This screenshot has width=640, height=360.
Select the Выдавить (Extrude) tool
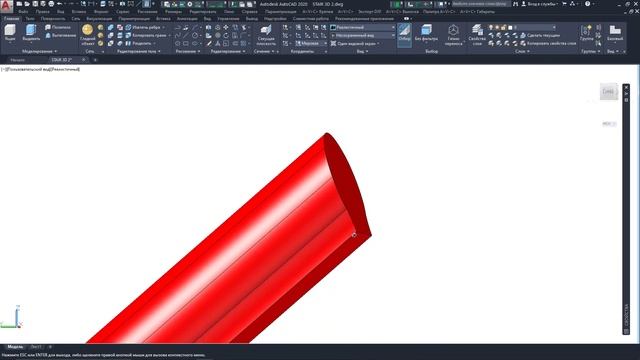pyautogui.click(x=31, y=33)
